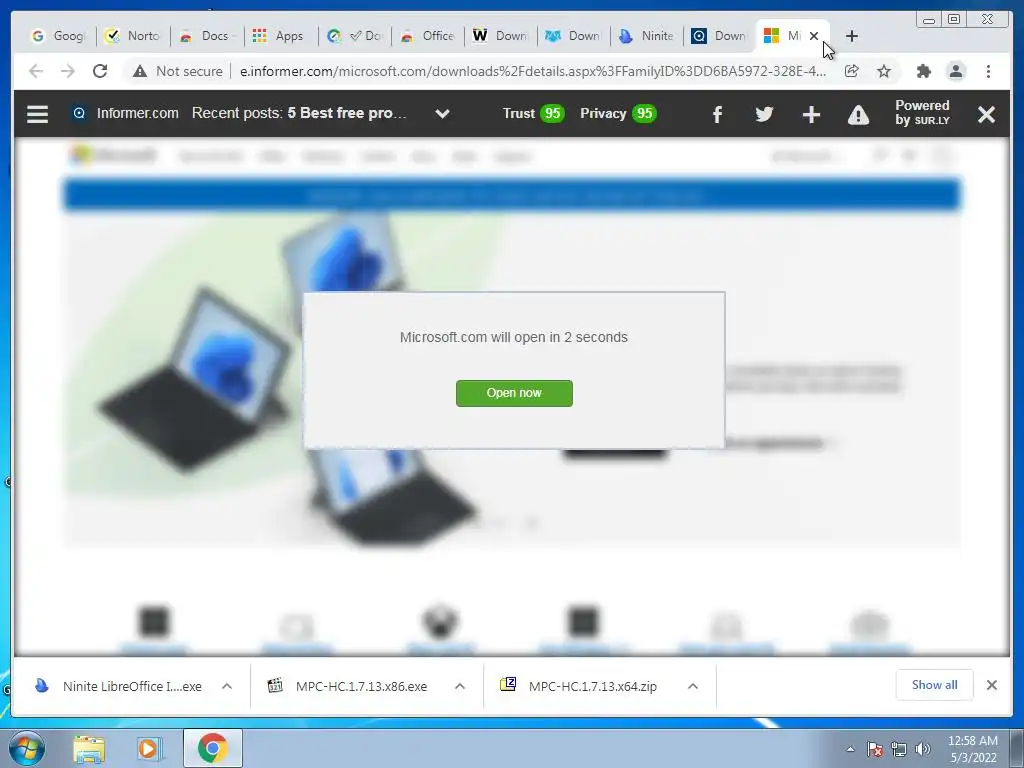The height and width of the screenshot is (768, 1024).
Task: Expand options for Ninite LibreOffice download
Action: pos(227,686)
